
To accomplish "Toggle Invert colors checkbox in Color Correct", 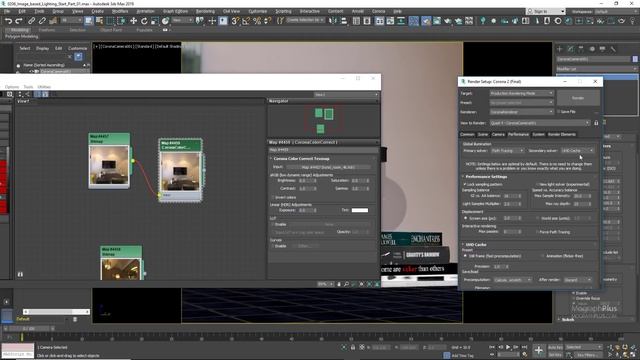I will [x=273, y=198].
